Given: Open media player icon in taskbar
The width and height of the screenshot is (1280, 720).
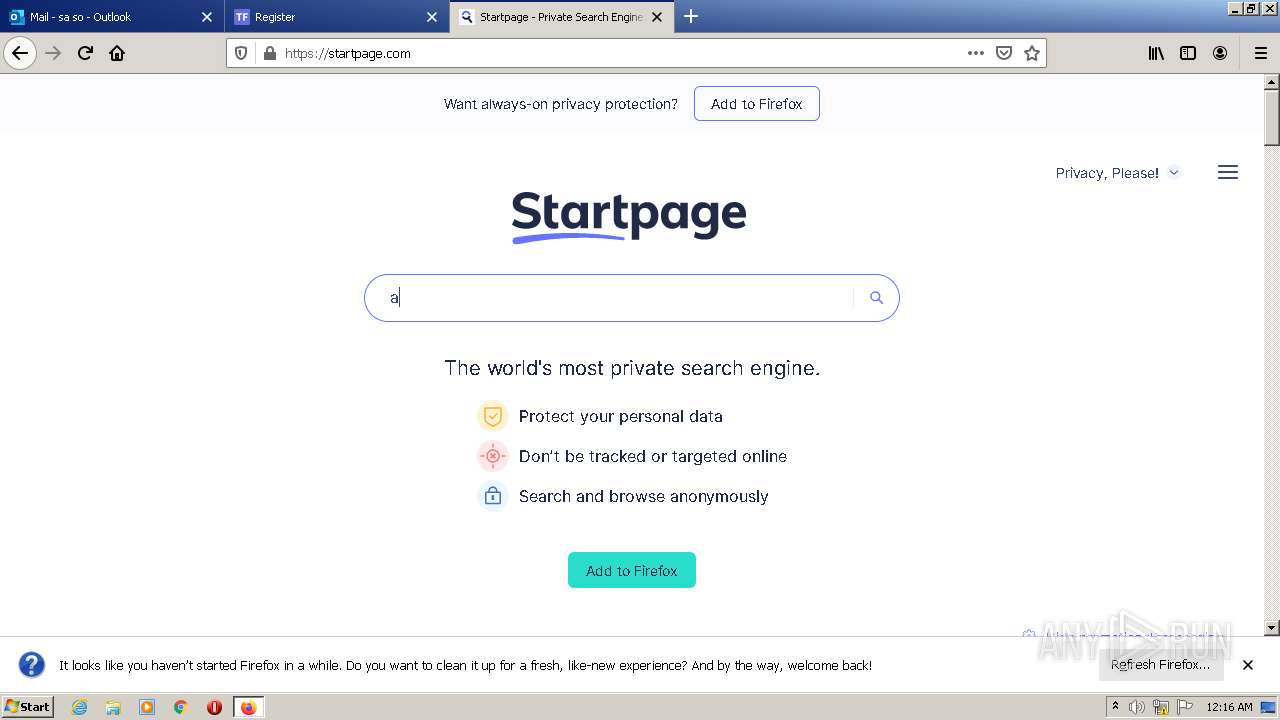Looking at the screenshot, I should pyautogui.click(x=147, y=707).
